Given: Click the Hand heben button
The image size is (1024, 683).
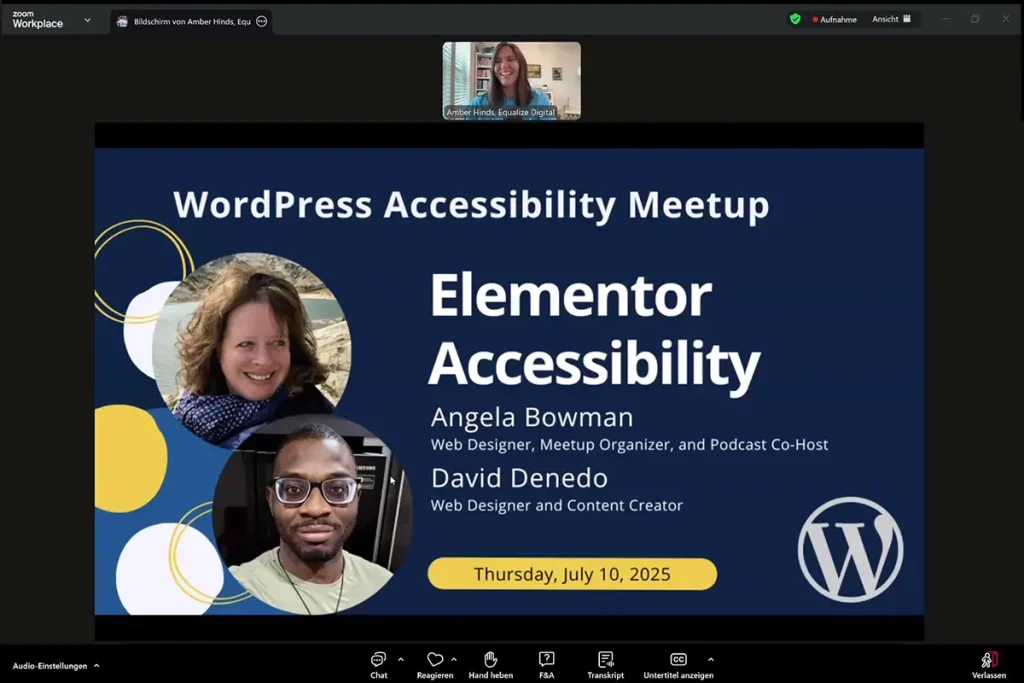Looking at the screenshot, I should click(490, 665).
